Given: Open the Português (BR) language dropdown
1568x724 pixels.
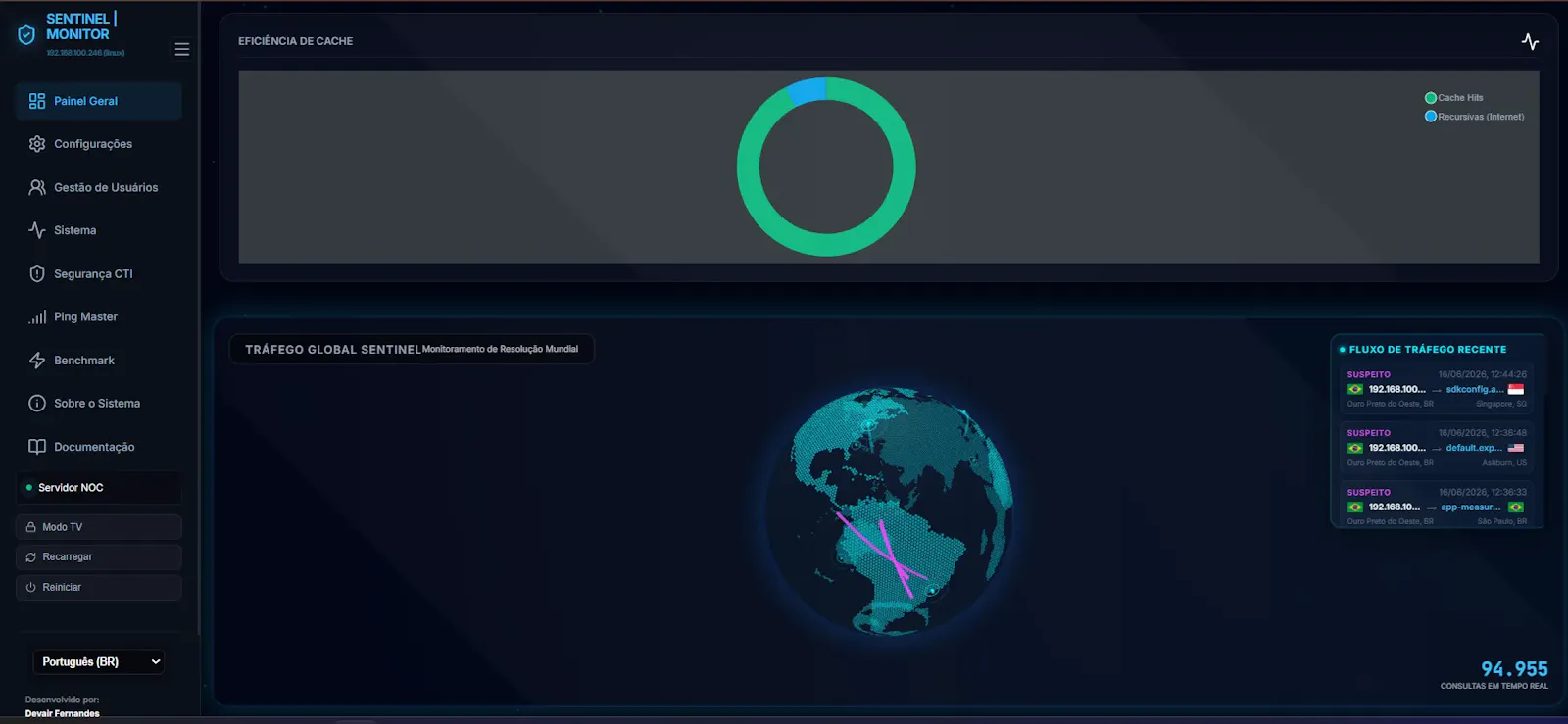Looking at the screenshot, I should 100,661.
